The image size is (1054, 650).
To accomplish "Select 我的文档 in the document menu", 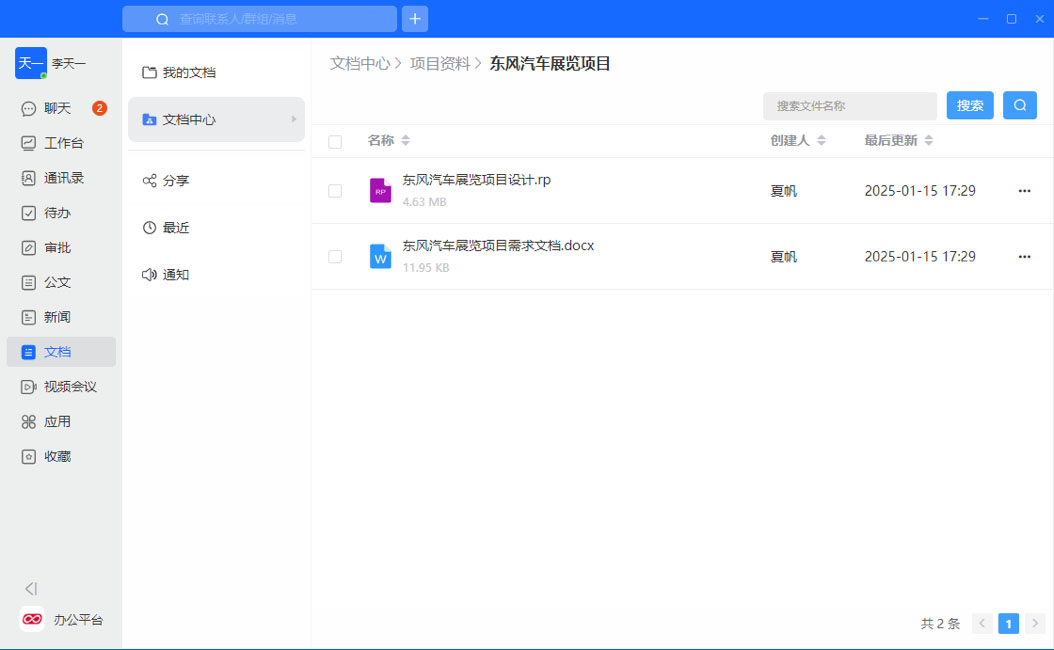I will click(188, 73).
